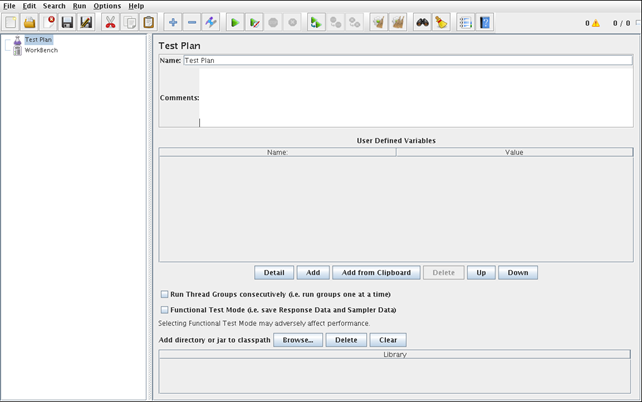Image resolution: width=642 pixels, height=402 pixels.
Task: Click the Expand All plus icon
Action: [x=173, y=22]
